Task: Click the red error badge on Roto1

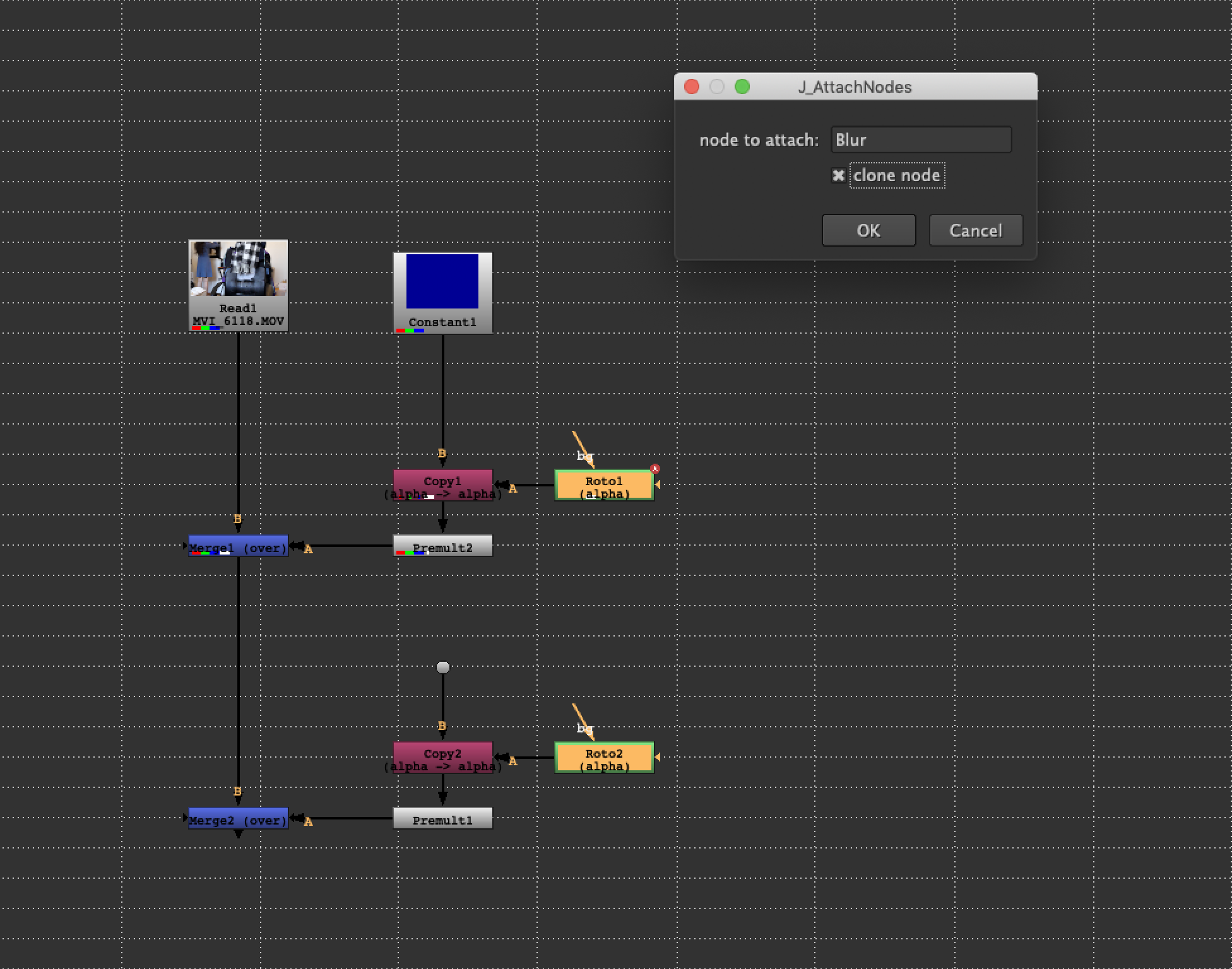Action: (x=654, y=469)
